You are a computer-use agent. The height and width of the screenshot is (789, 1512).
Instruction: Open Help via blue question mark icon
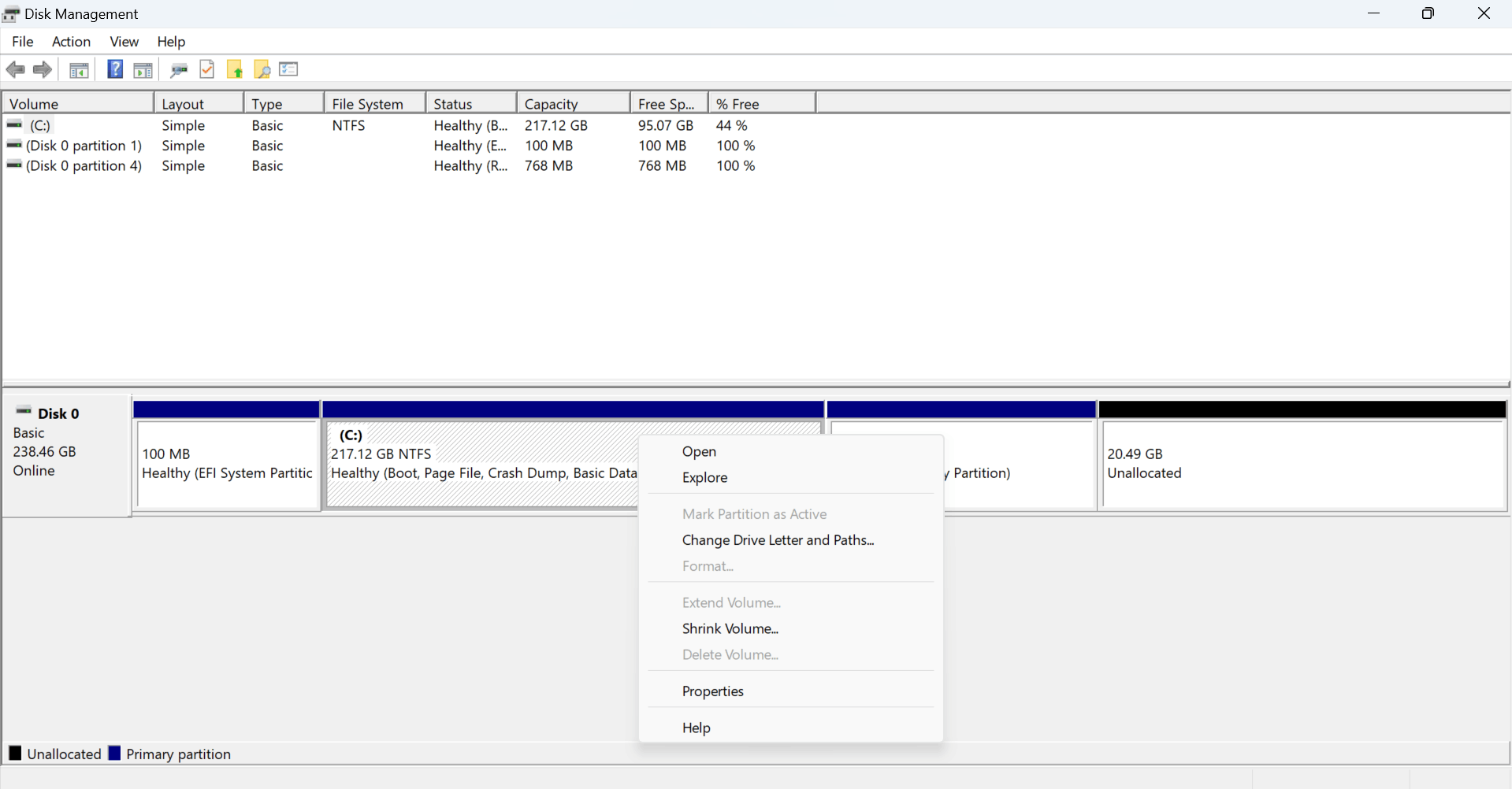coord(115,69)
